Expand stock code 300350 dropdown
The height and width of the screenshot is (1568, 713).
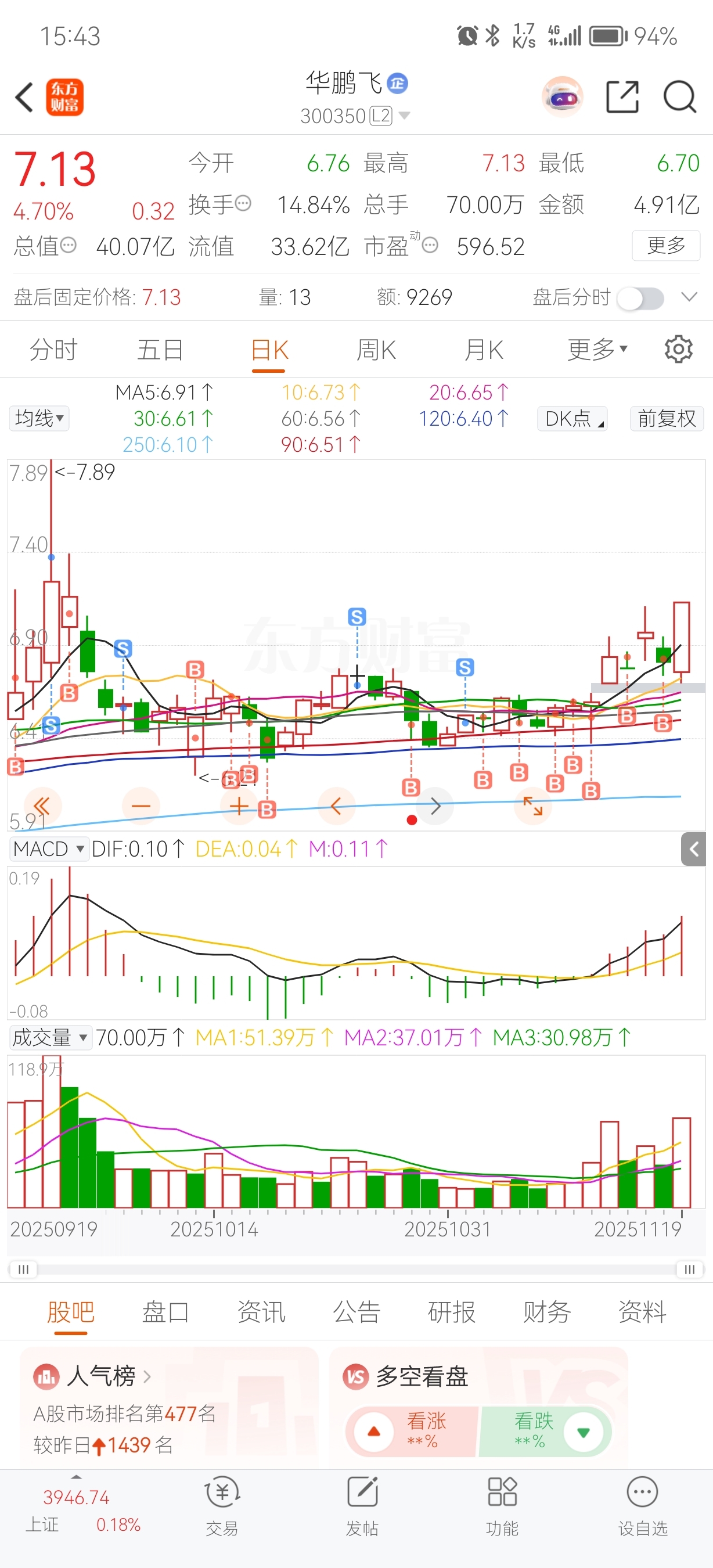(x=404, y=116)
